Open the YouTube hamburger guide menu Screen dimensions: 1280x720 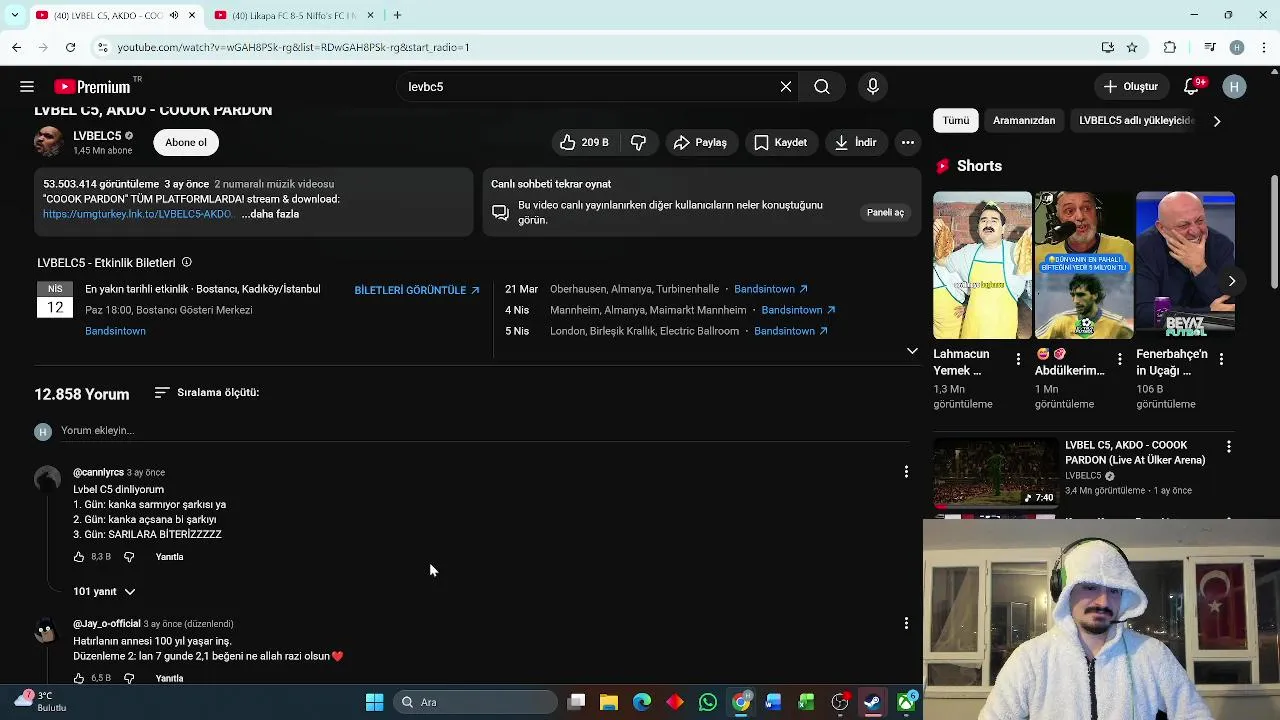coord(27,87)
